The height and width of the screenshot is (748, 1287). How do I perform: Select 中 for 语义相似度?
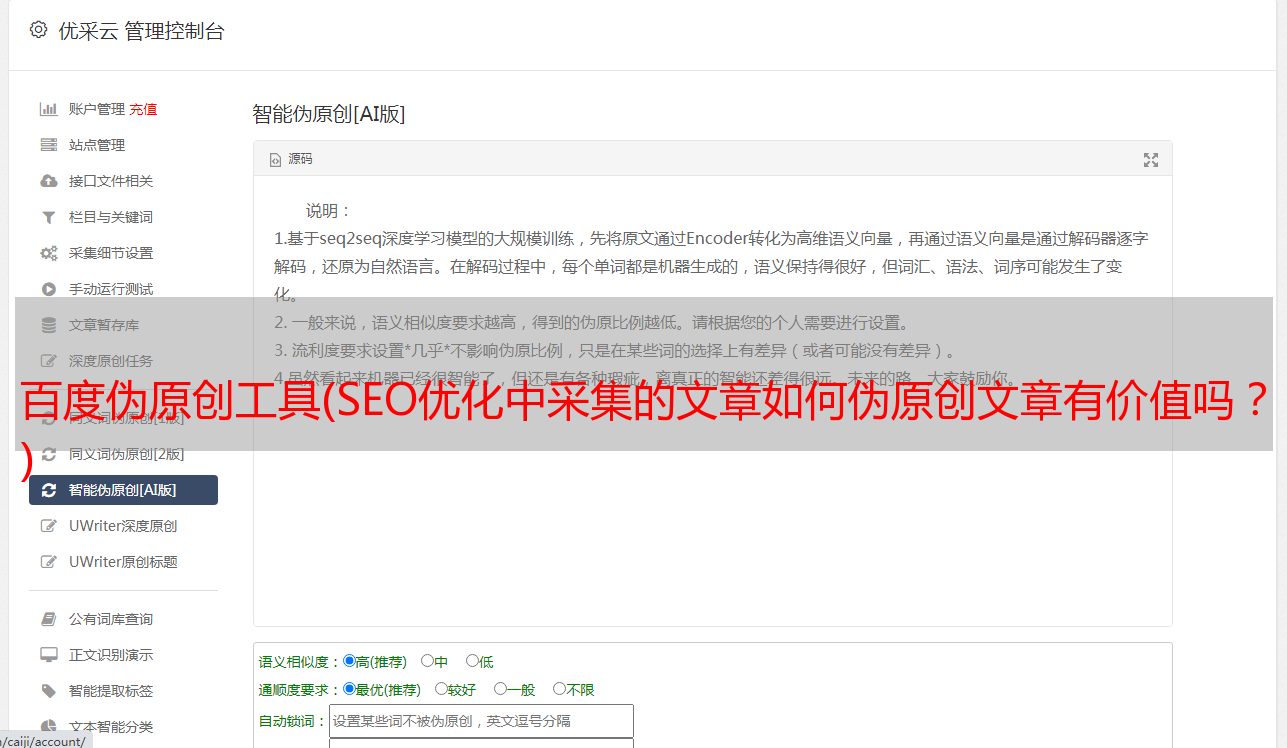pos(427,661)
